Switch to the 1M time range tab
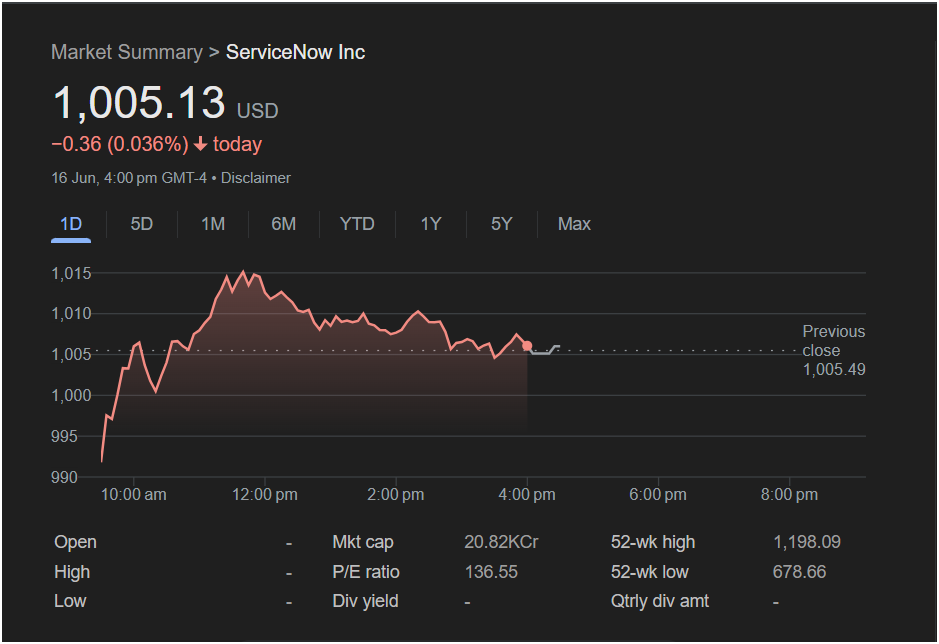939x644 pixels. pyautogui.click(x=213, y=224)
